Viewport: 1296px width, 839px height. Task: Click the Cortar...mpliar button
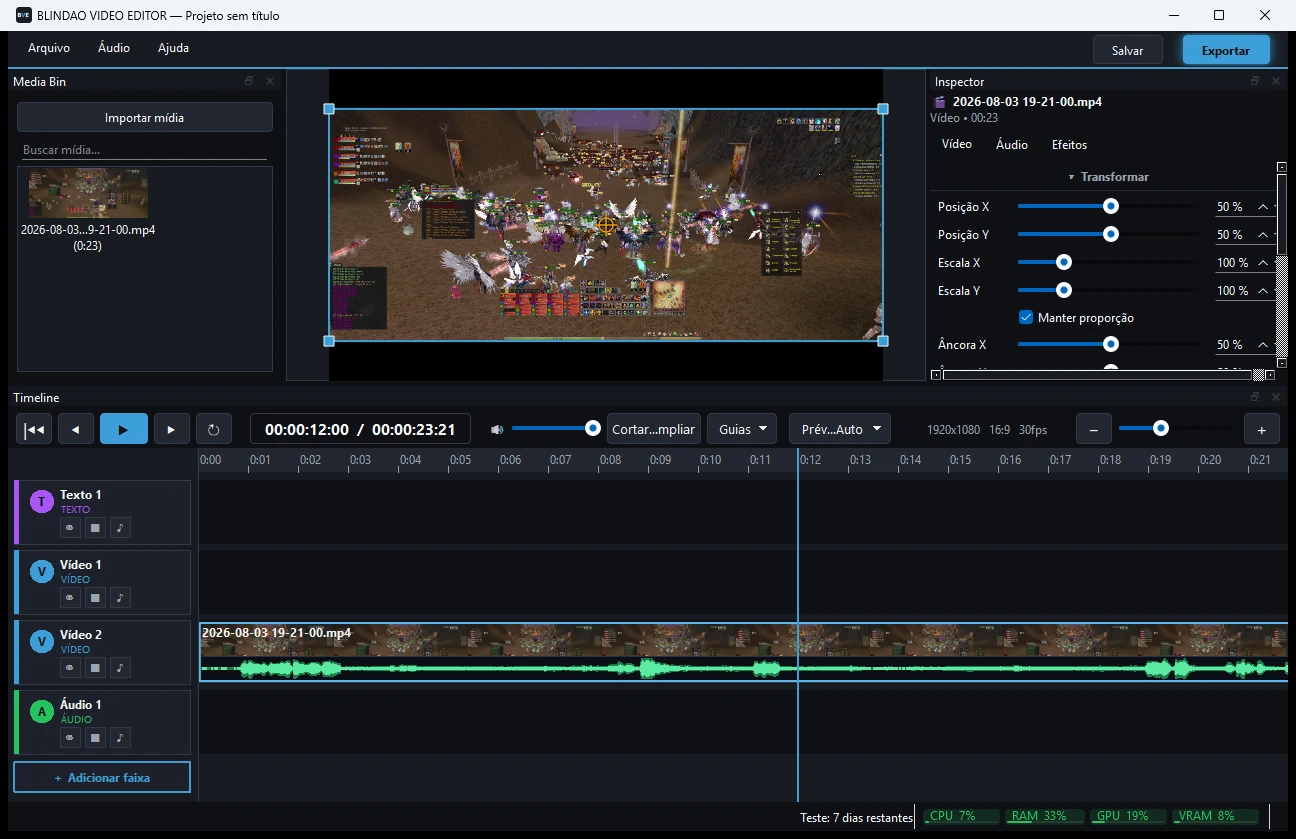point(654,429)
